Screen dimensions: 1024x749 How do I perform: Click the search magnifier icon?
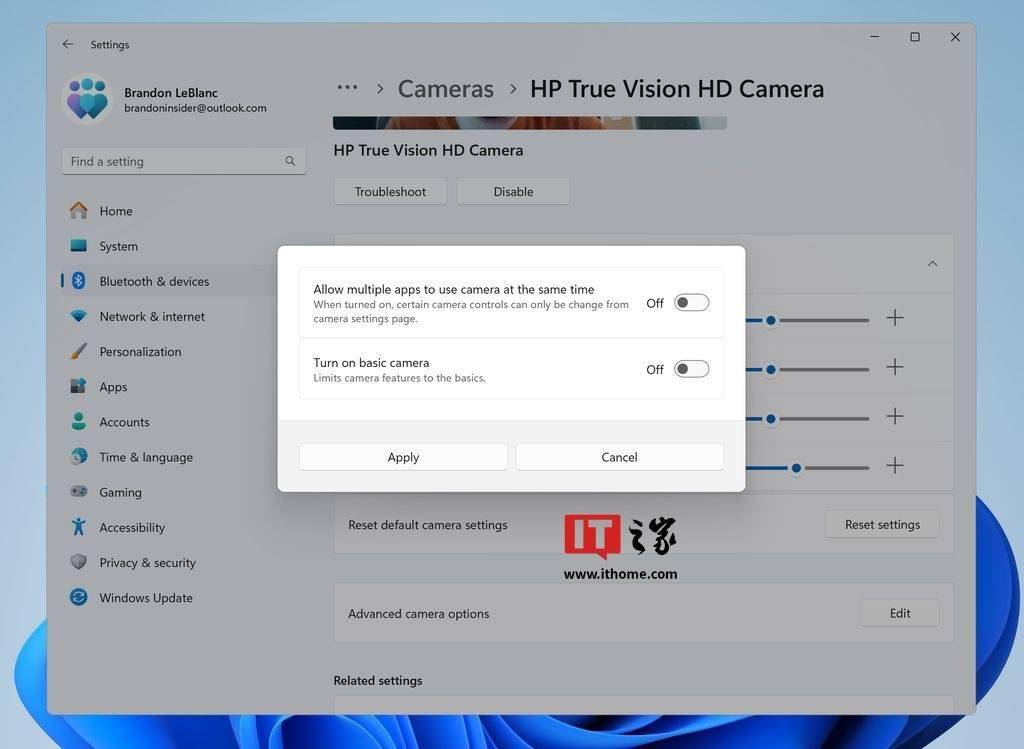coord(290,161)
